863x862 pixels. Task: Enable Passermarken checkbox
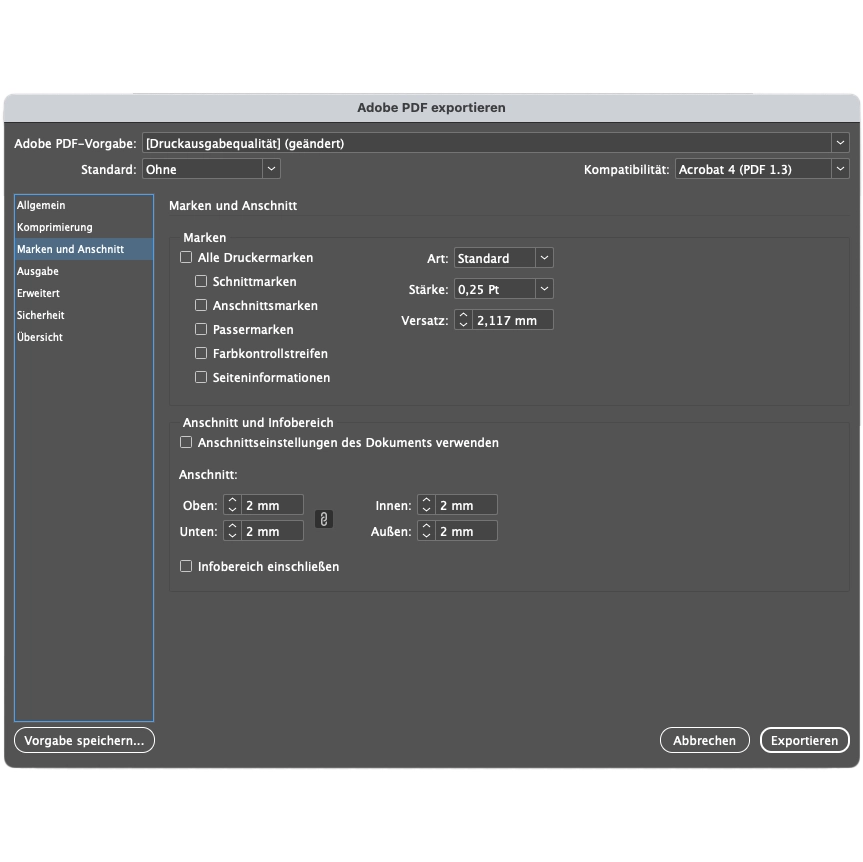(x=201, y=329)
